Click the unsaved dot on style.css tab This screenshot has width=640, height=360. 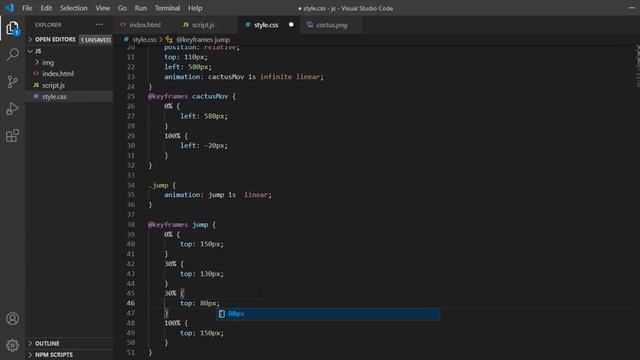(x=291, y=24)
